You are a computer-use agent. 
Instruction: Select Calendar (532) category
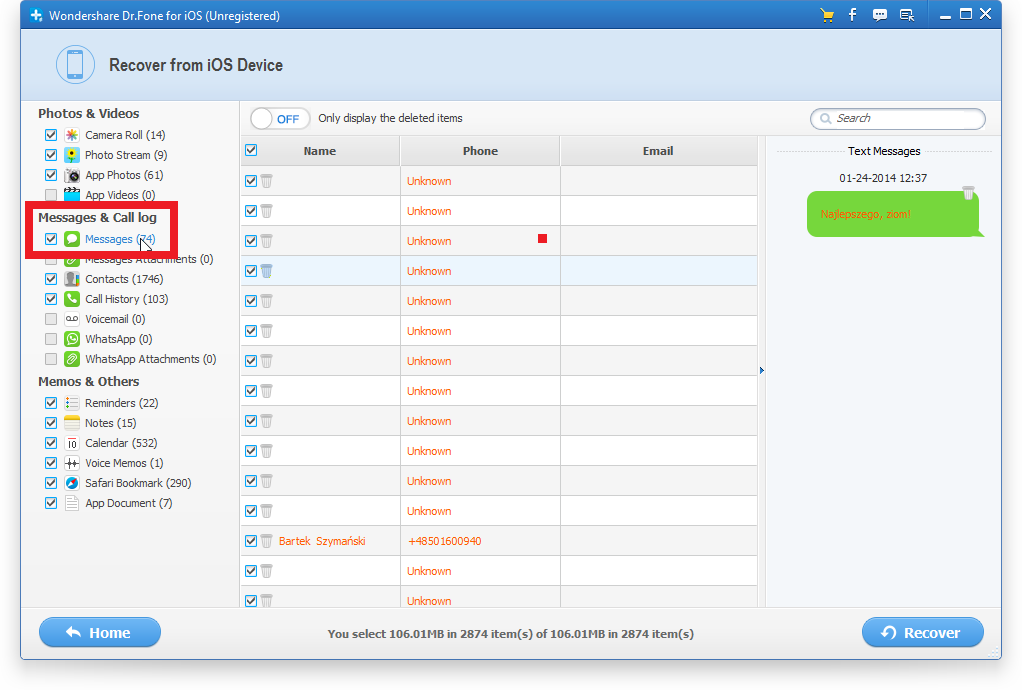[121, 443]
